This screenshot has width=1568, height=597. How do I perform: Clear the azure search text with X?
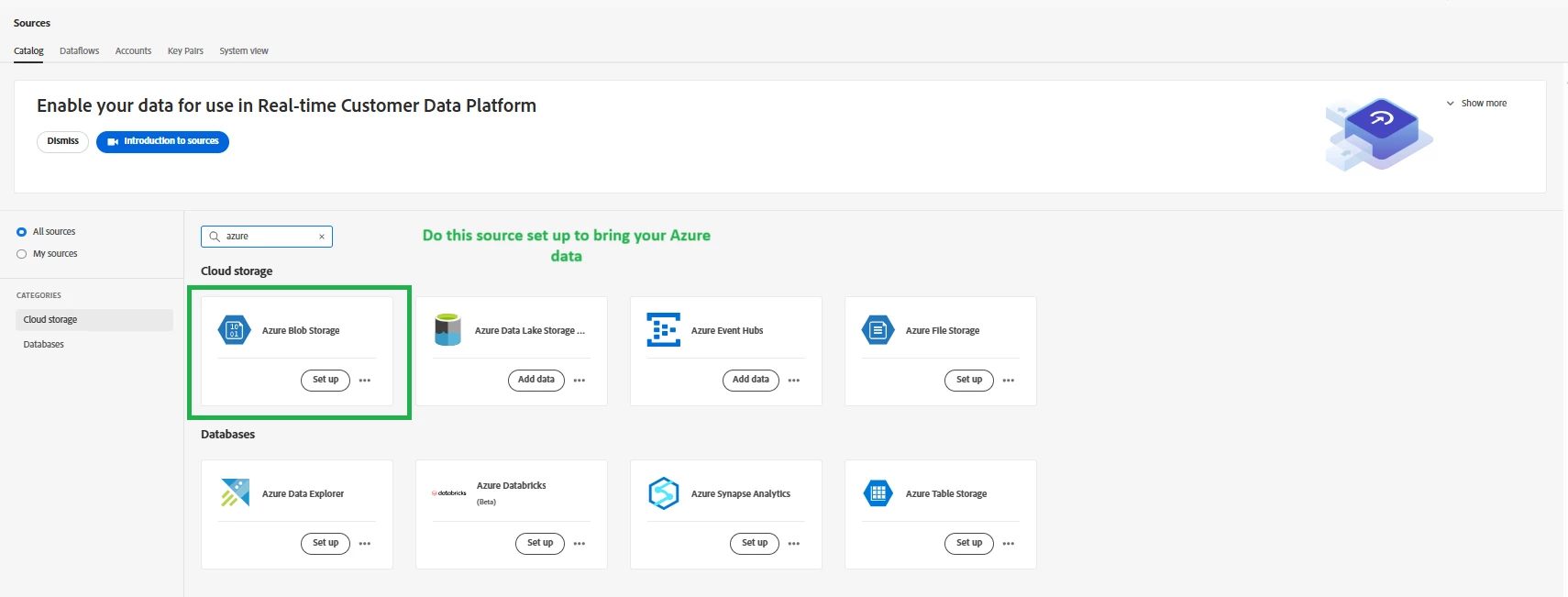pyautogui.click(x=322, y=237)
